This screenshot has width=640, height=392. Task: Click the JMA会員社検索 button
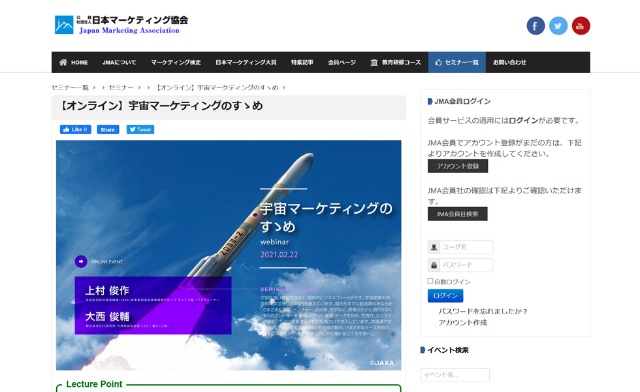(458, 214)
